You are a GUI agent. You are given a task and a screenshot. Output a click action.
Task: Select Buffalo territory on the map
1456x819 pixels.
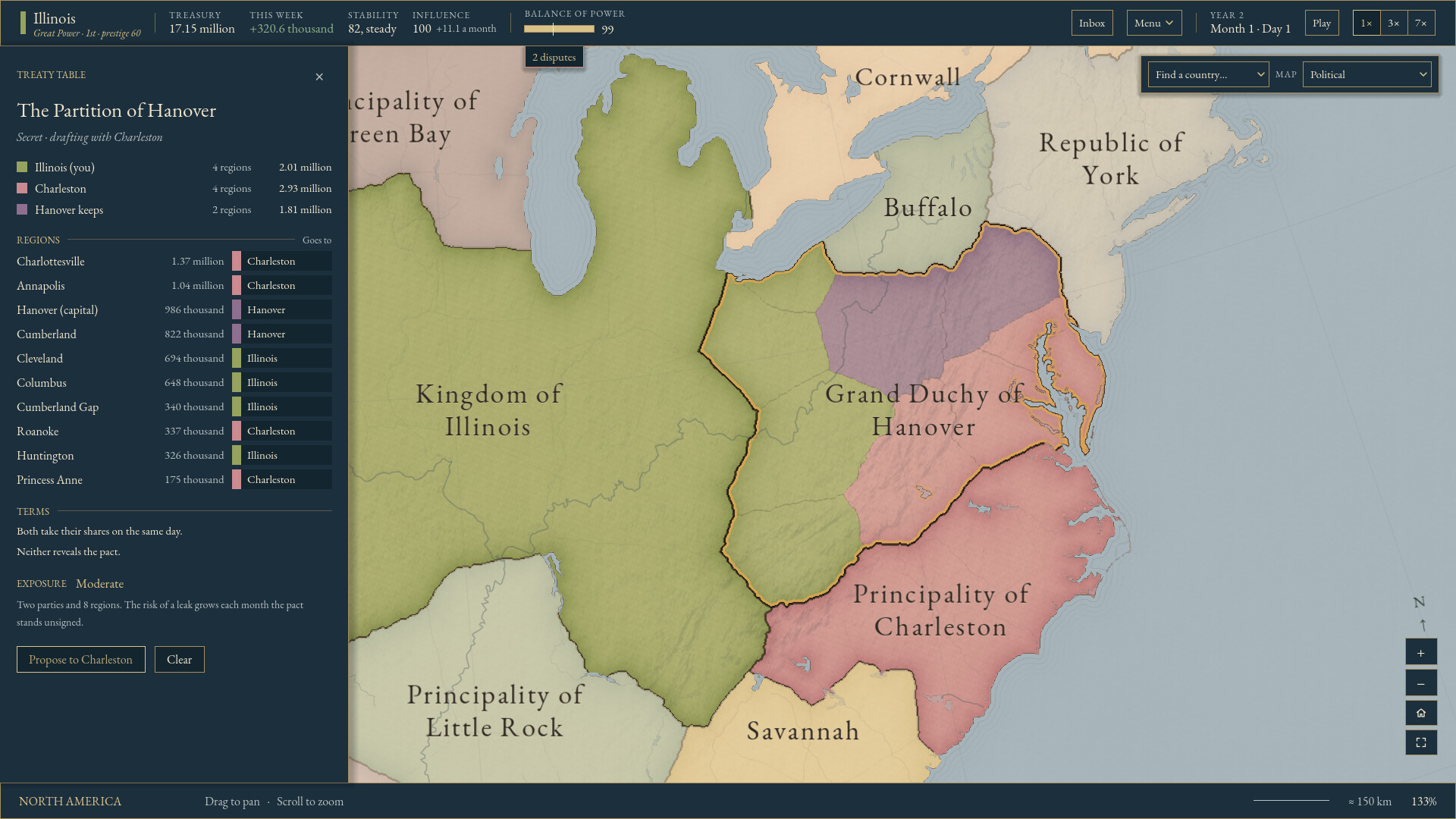click(x=927, y=208)
